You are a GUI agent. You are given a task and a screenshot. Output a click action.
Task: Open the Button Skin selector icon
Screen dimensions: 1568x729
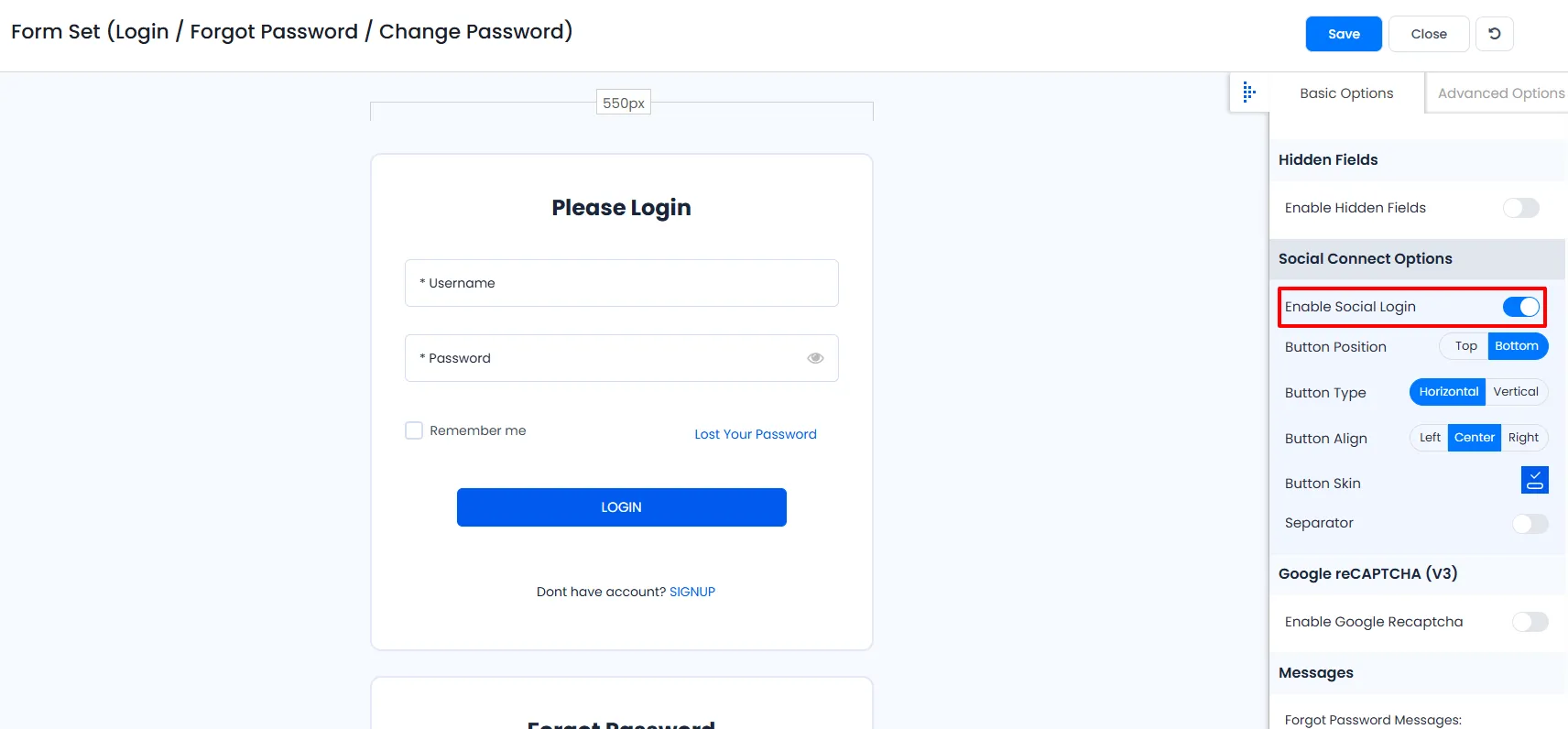pyautogui.click(x=1534, y=480)
